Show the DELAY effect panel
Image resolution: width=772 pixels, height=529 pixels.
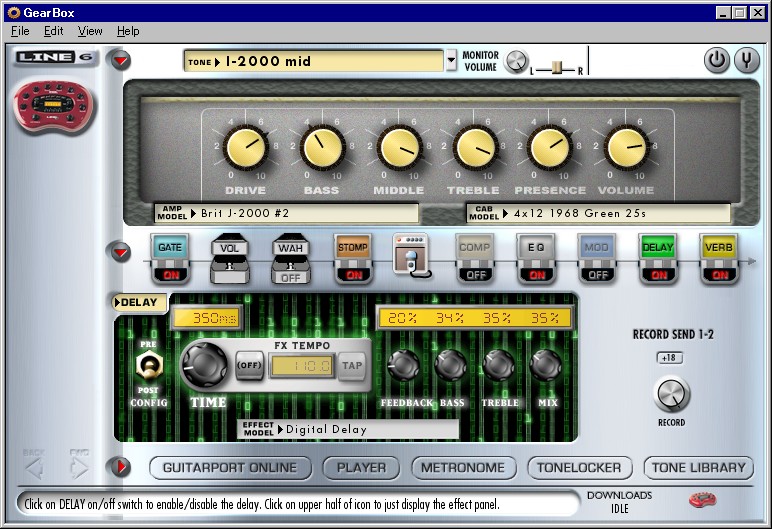(x=658, y=248)
